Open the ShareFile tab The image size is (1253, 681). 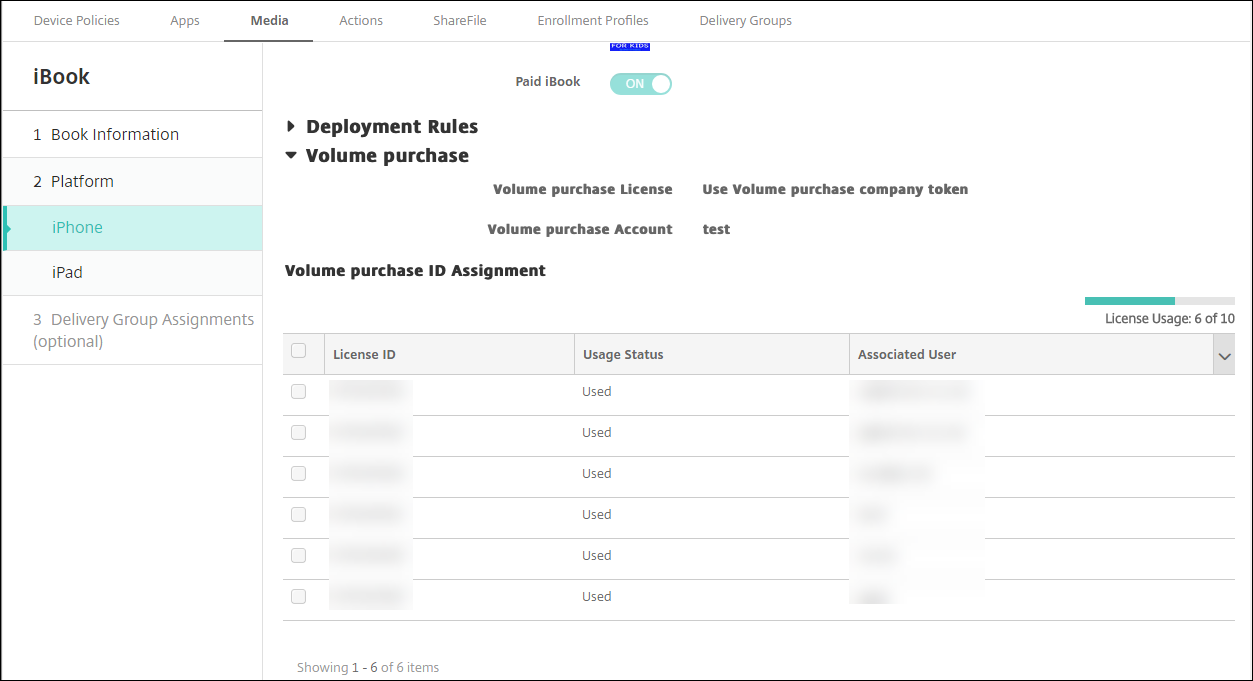pyautogui.click(x=460, y=21)
